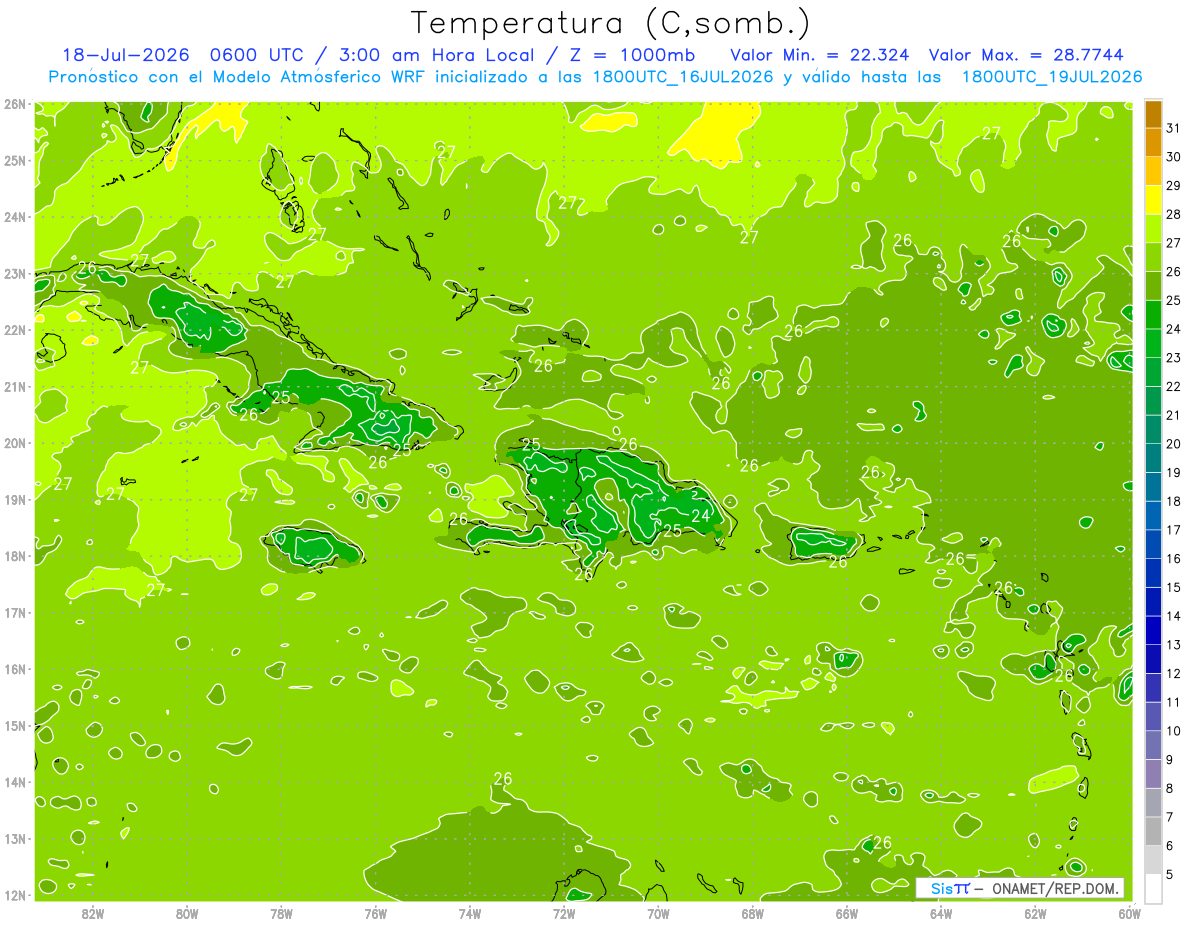Click the legend value '20'
Screen dimensions: 1200x927
click(1174, 444)
